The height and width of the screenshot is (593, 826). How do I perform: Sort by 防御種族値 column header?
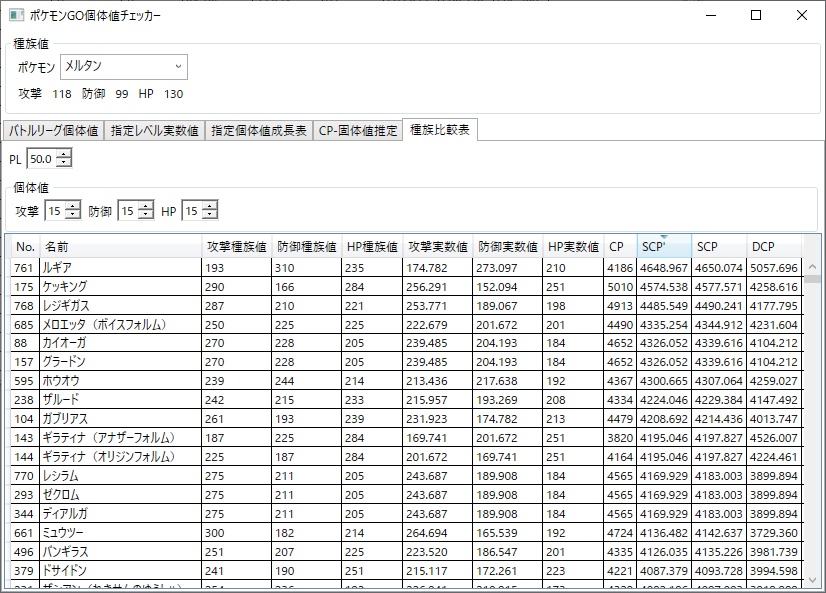point(307,246)
